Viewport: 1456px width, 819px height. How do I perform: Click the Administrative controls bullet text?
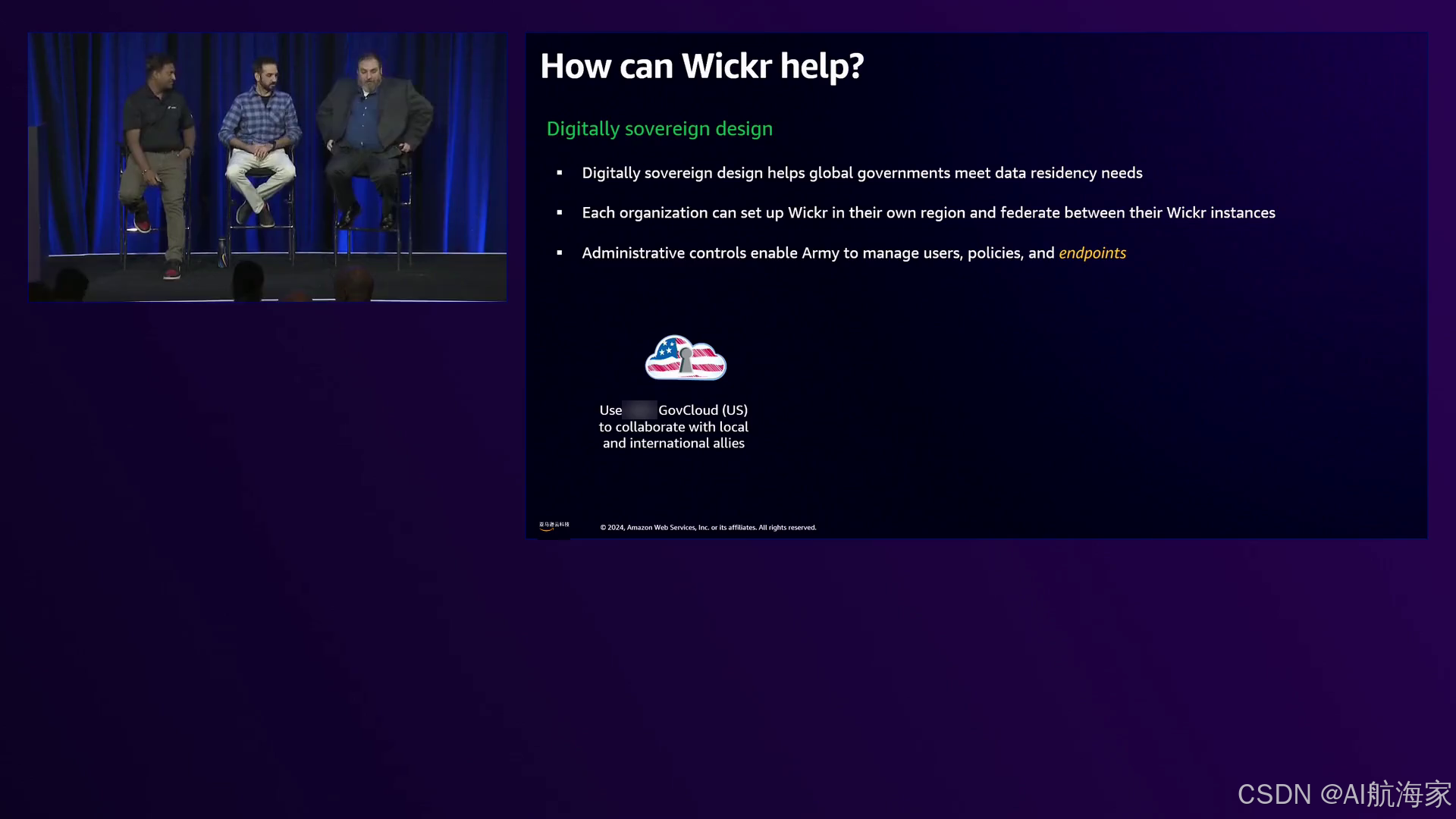817,253
